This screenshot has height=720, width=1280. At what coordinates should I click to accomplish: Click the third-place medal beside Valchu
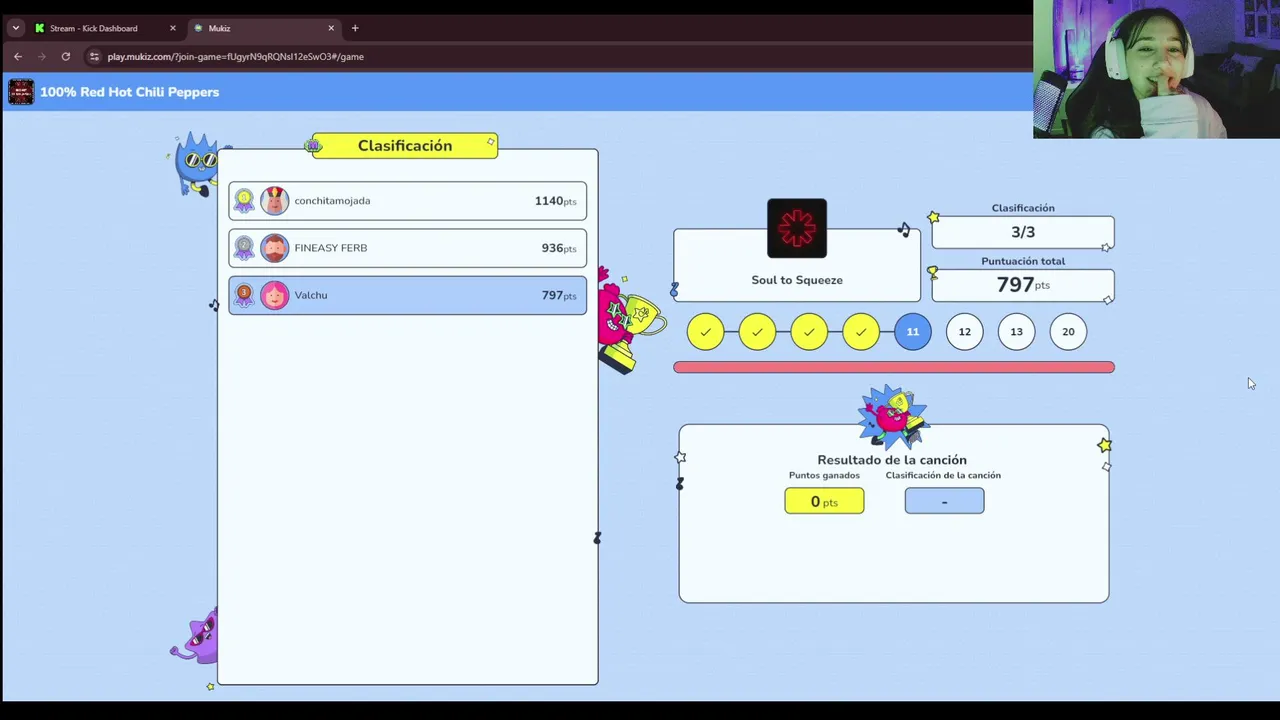tap(244, 295)
